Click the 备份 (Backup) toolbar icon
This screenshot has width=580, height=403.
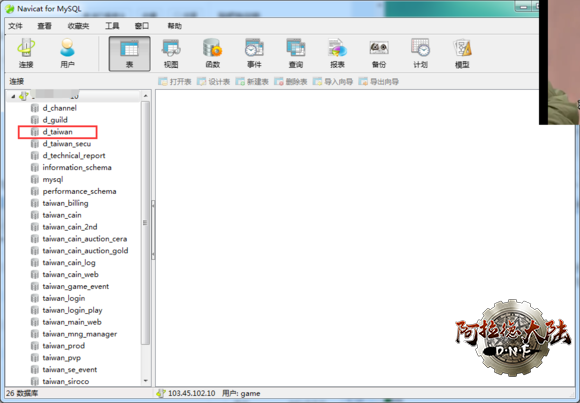click(x=379, y=53)
